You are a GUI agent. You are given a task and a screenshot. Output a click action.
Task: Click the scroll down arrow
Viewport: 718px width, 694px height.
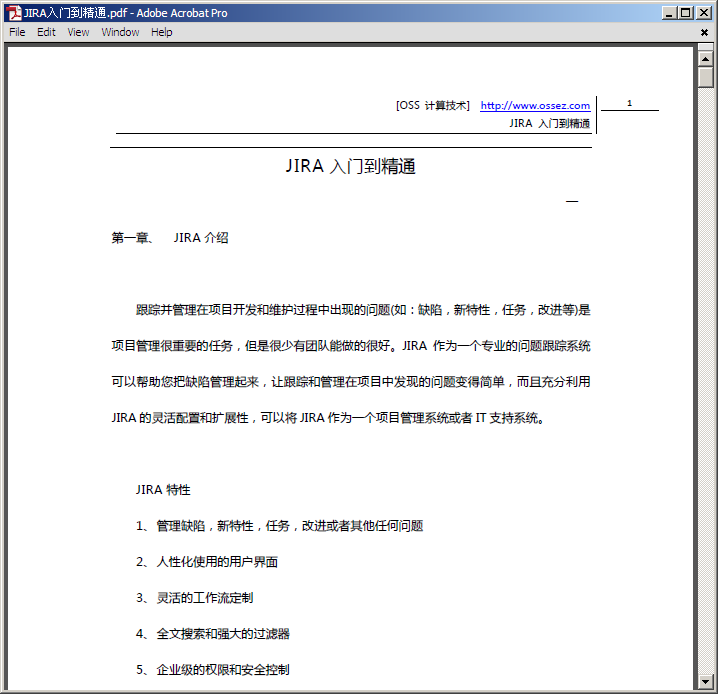pos(705,682)
